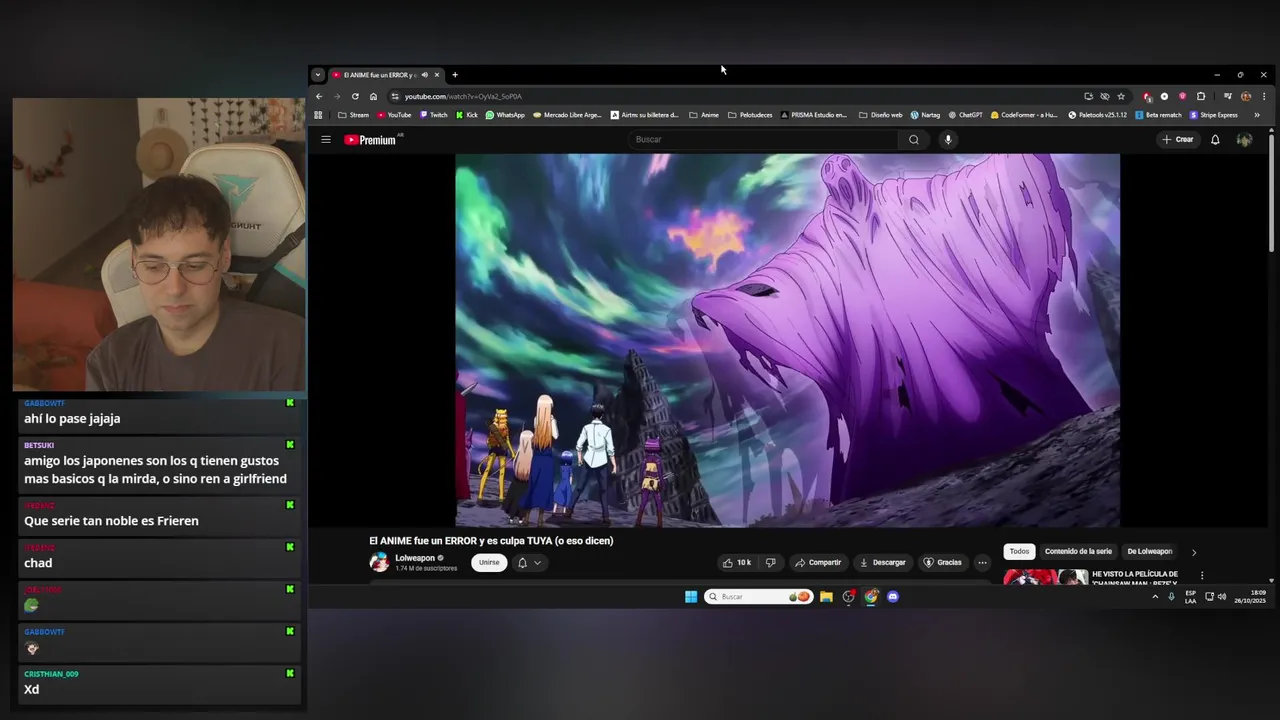The image size is (1280, 720).
Task: Open the WhatsApp bookmark
Action: [505, 115]
